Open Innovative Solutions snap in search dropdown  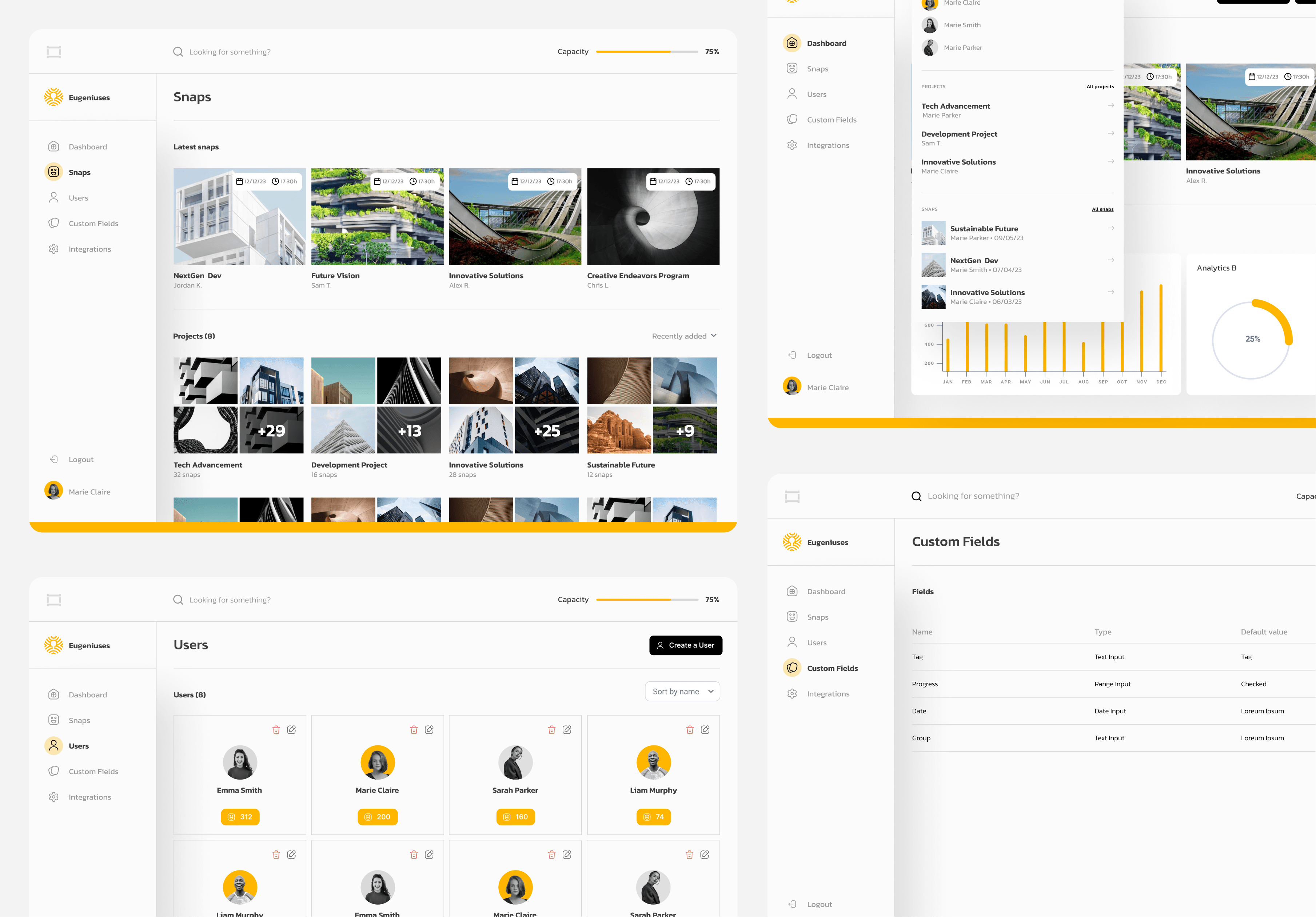1017,297
